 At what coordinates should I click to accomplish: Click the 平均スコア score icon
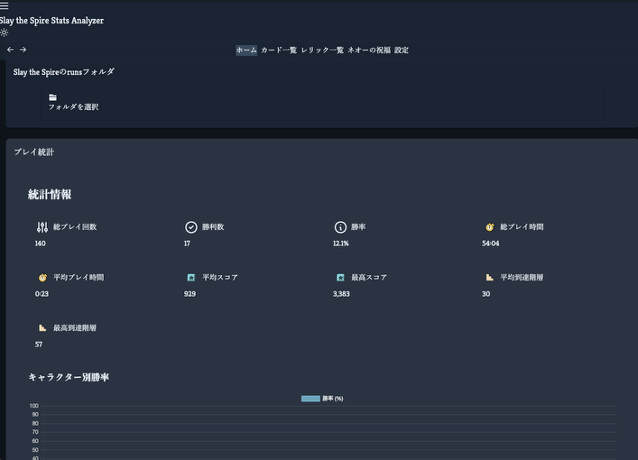pyautogui.click(x=191, y=277)
